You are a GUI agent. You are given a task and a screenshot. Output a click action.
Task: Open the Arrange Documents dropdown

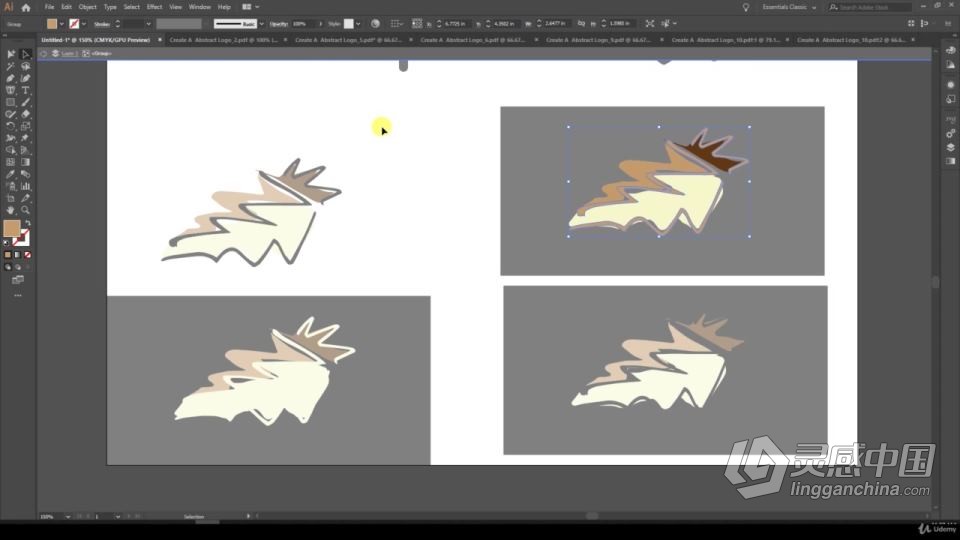(250, 7)
